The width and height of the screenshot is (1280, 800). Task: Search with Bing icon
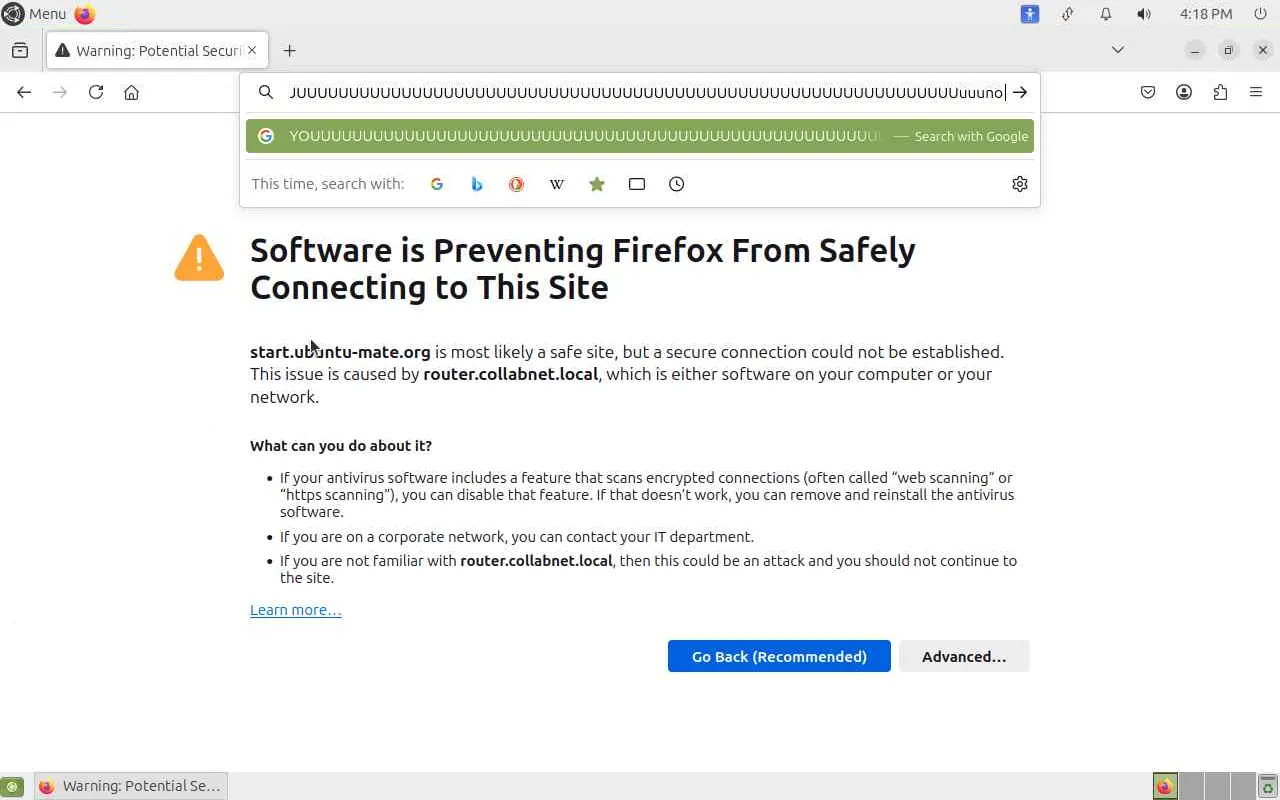[x=477, y=184]
